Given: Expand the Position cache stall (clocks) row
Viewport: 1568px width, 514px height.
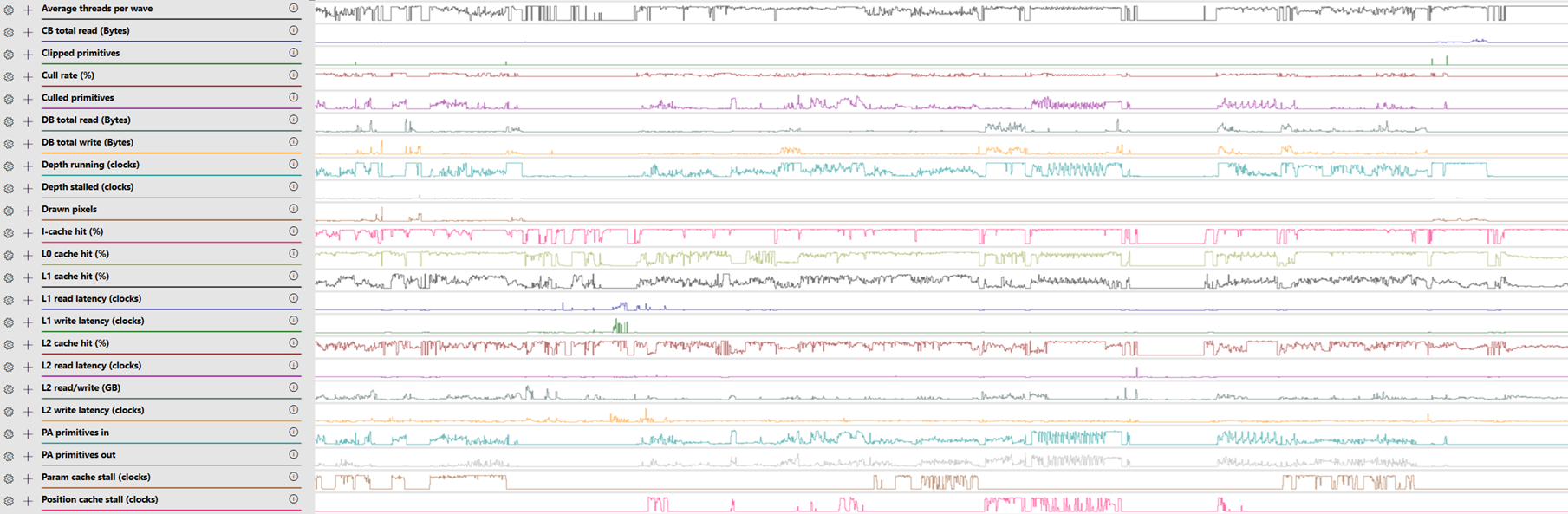Looking at the screenshot, I should pos(28,500).
